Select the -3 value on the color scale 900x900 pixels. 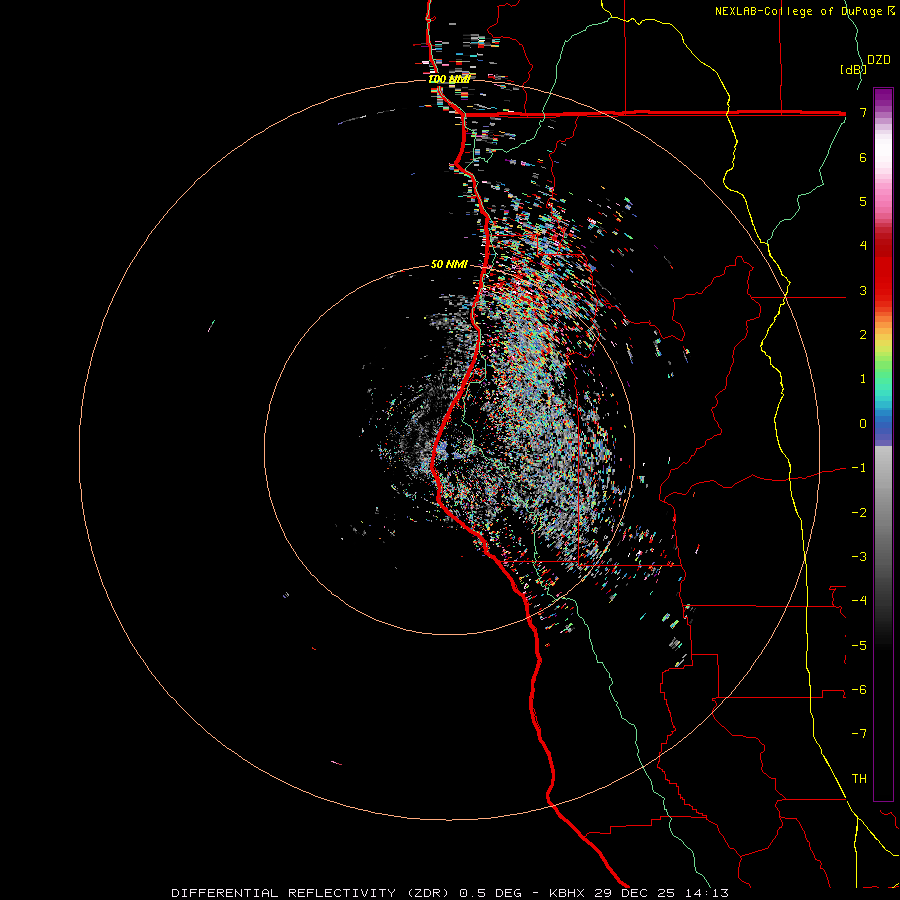click(x=859, y=557)
